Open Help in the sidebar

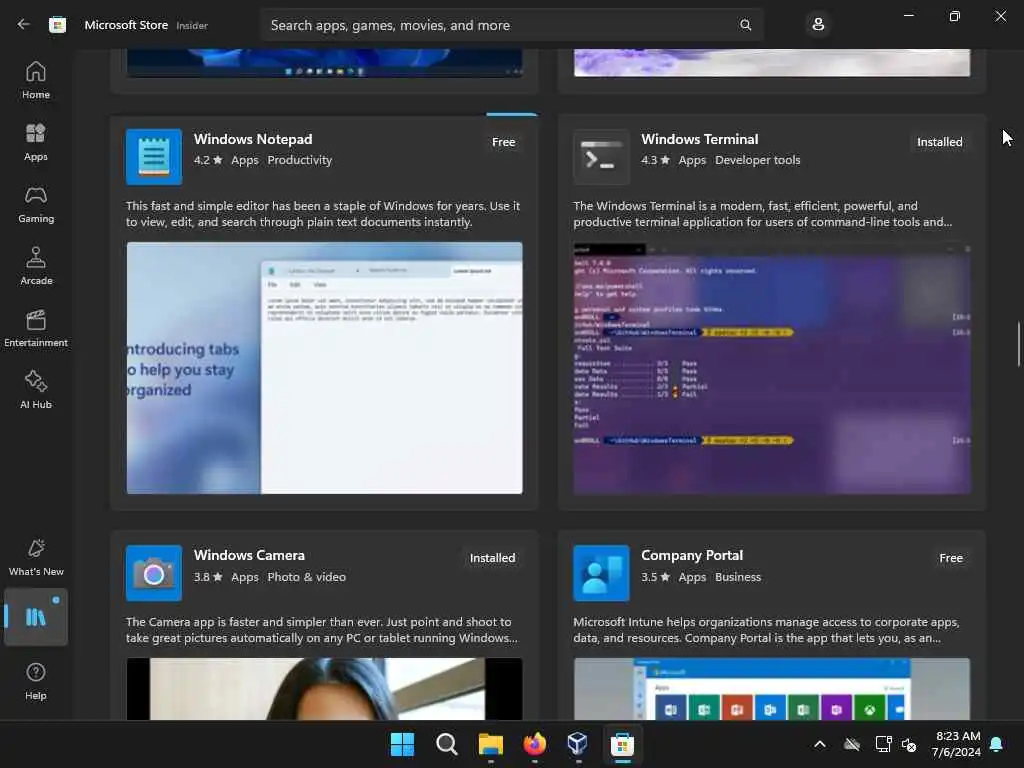click(36, 681)
